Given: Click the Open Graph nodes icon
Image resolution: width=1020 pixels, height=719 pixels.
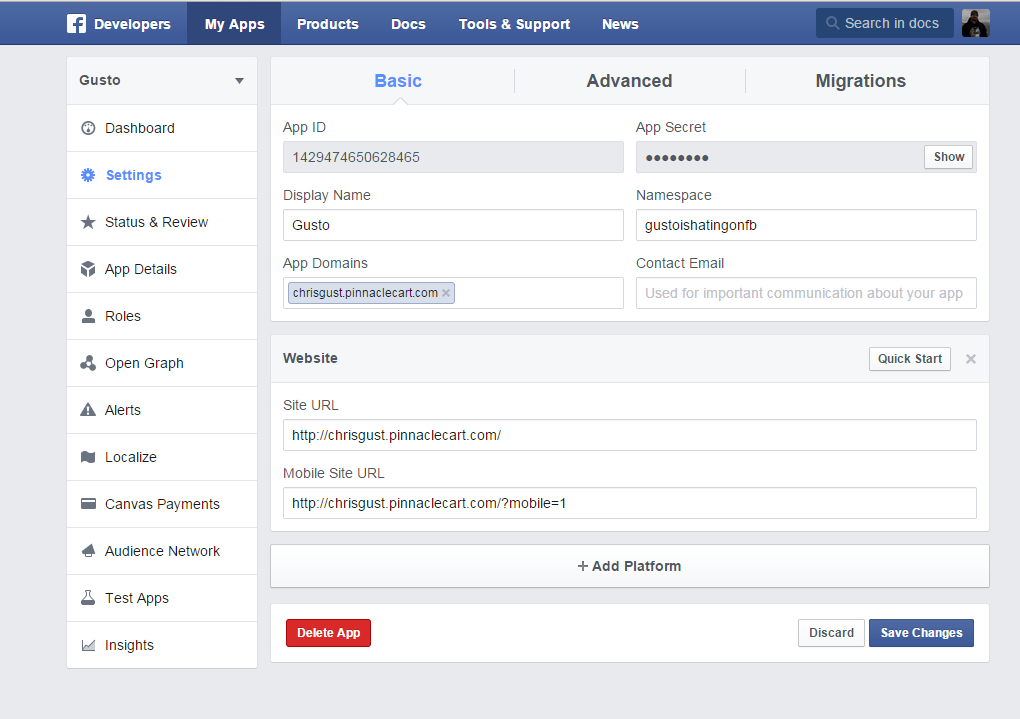Looking at the screenshot, I should (x=88, y=363).
